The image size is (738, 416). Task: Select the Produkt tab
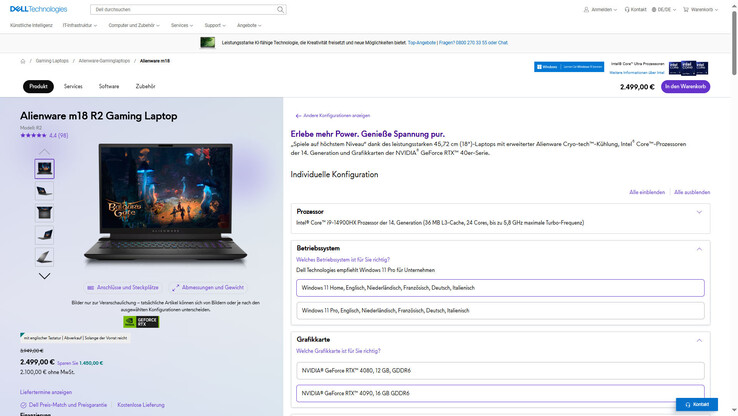(x=38, y=87)
